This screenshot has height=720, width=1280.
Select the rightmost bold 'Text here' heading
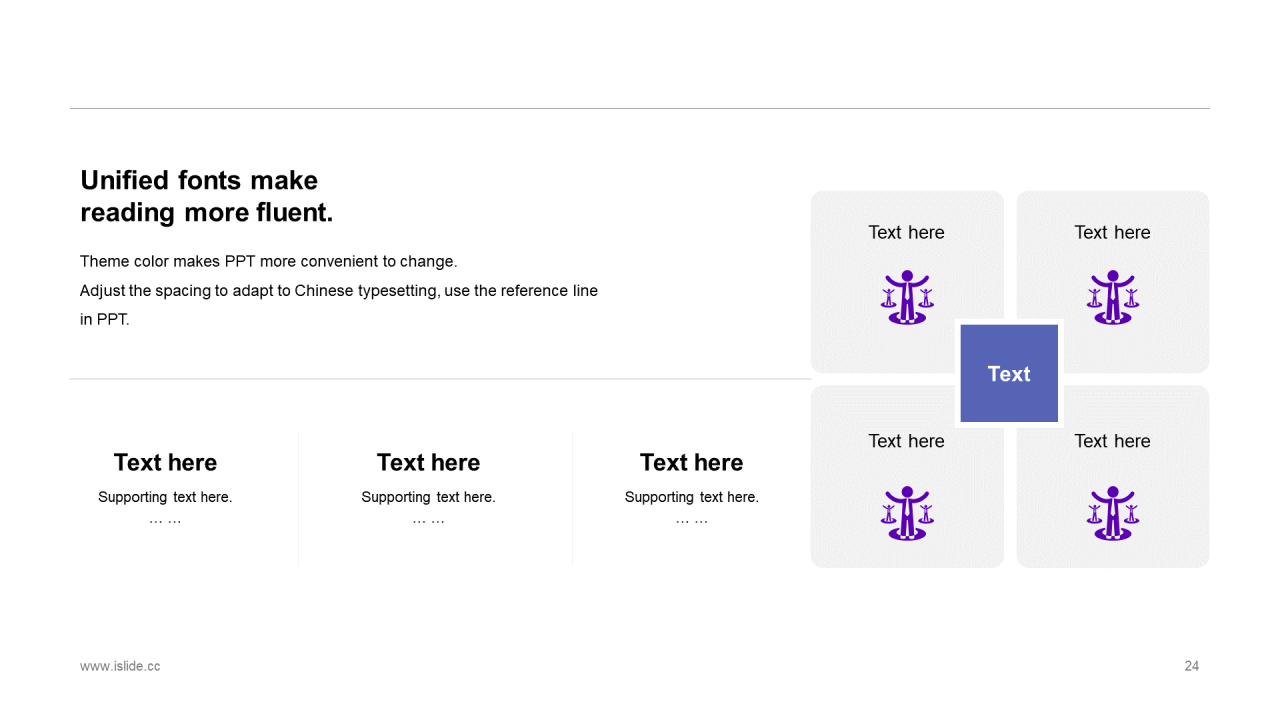691,462
